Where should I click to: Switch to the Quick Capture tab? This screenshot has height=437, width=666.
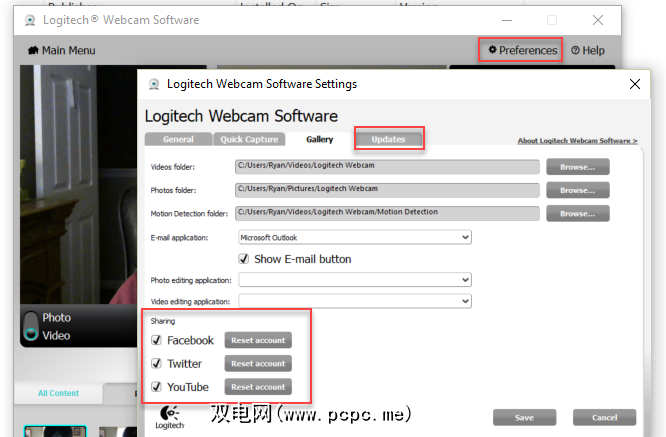click(x=249, y=139)
